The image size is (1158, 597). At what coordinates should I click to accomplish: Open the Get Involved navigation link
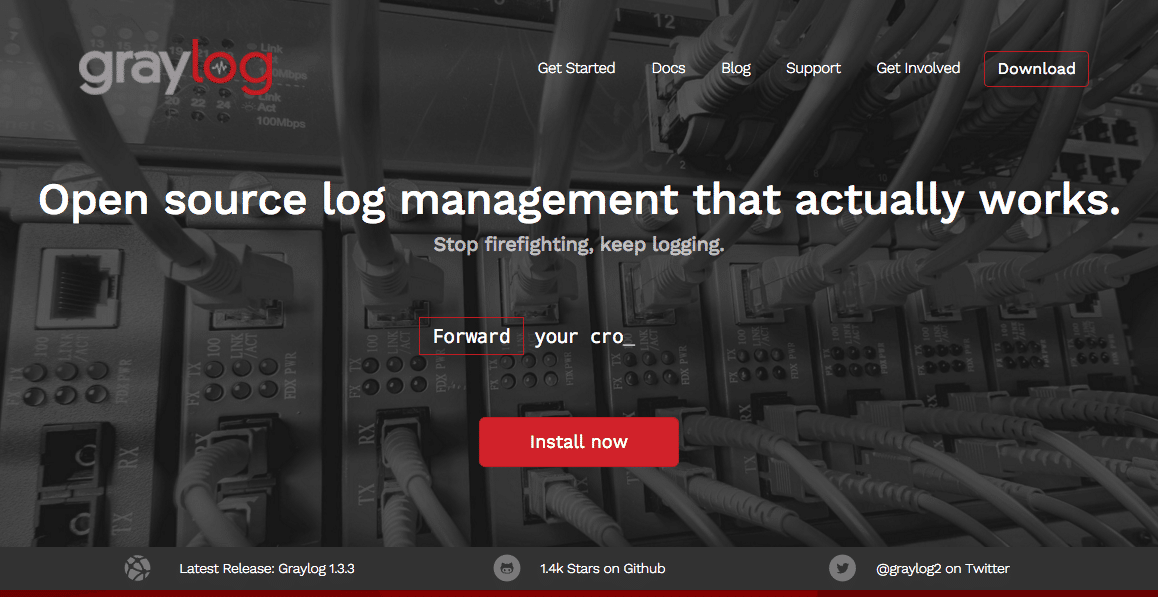[918, 68]
